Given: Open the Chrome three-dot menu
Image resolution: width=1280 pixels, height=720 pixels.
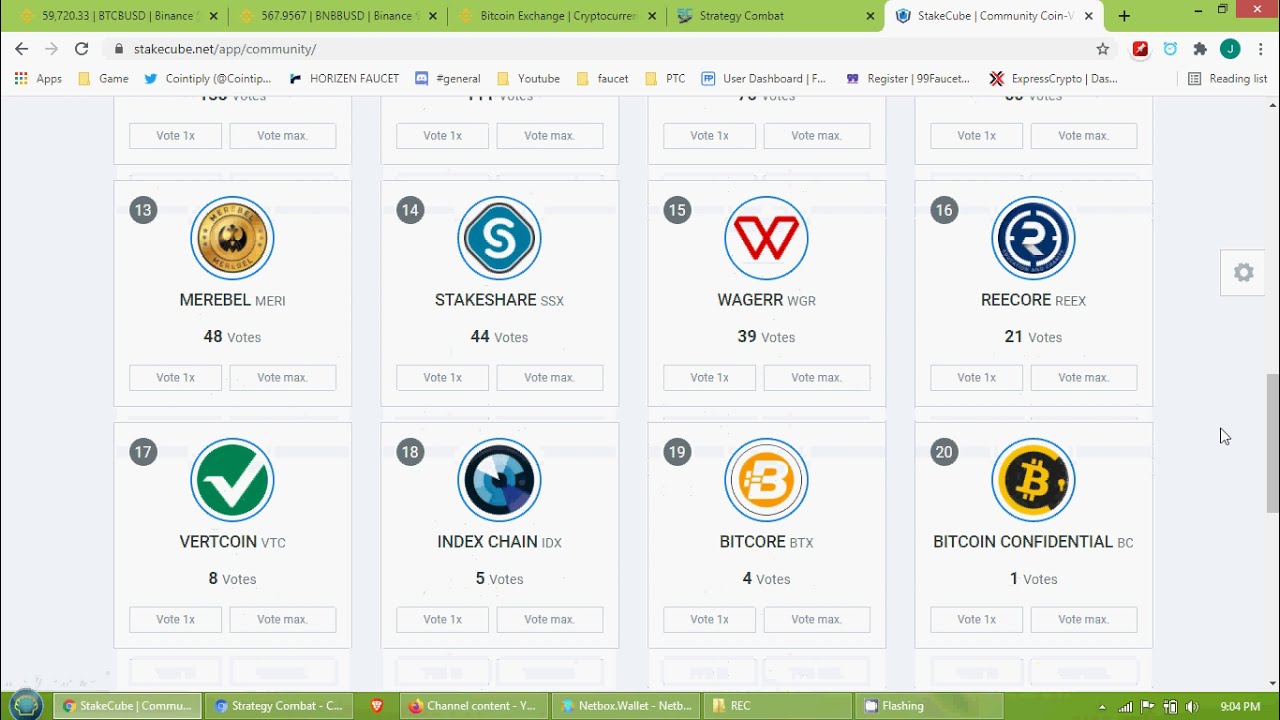Looking at the screenshot, I should 1260,49.
